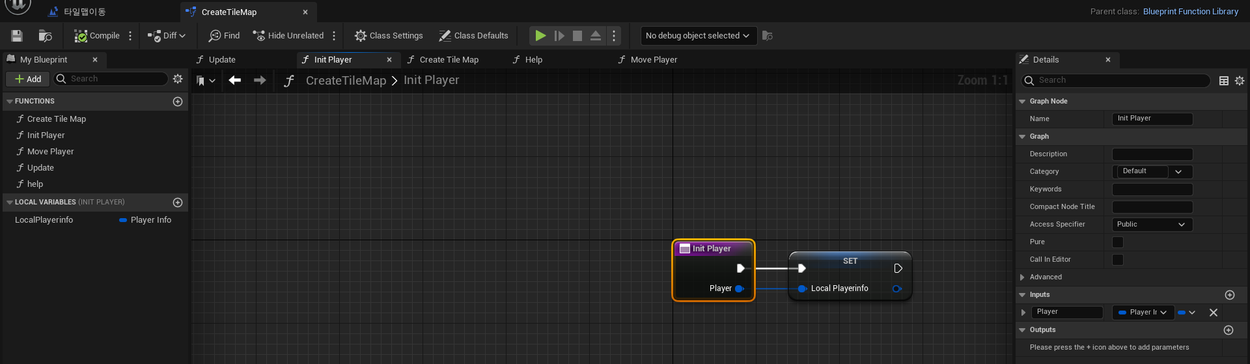Open Class Defaults
The height and width of the screenshot is (364, 1250).
point(473,36)
